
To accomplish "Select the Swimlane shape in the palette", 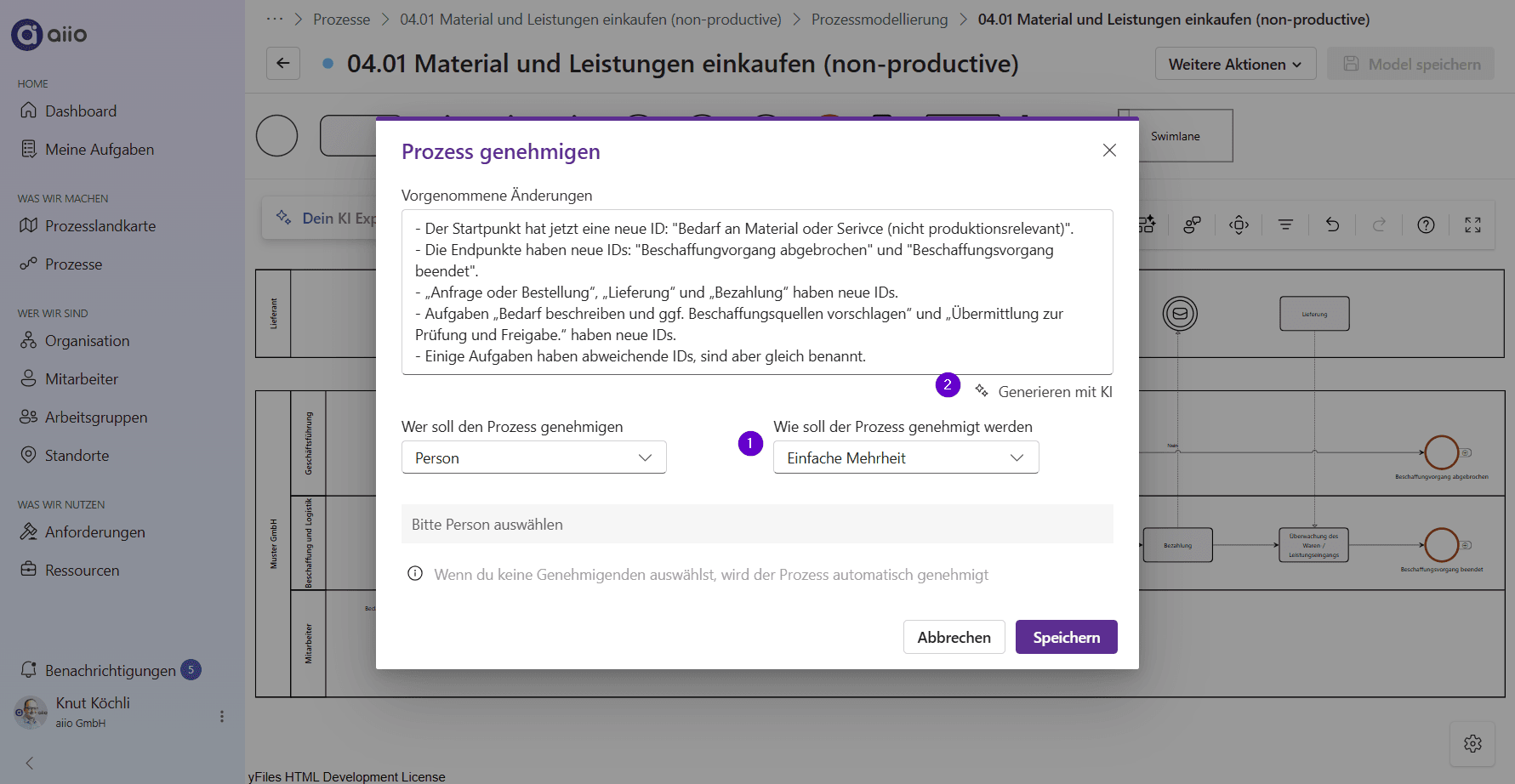I will [x=1176, y=136].
